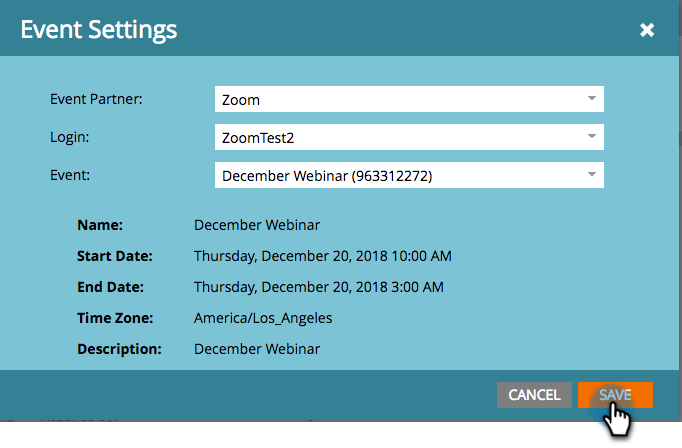Save the event settings

tap(615, 395)
